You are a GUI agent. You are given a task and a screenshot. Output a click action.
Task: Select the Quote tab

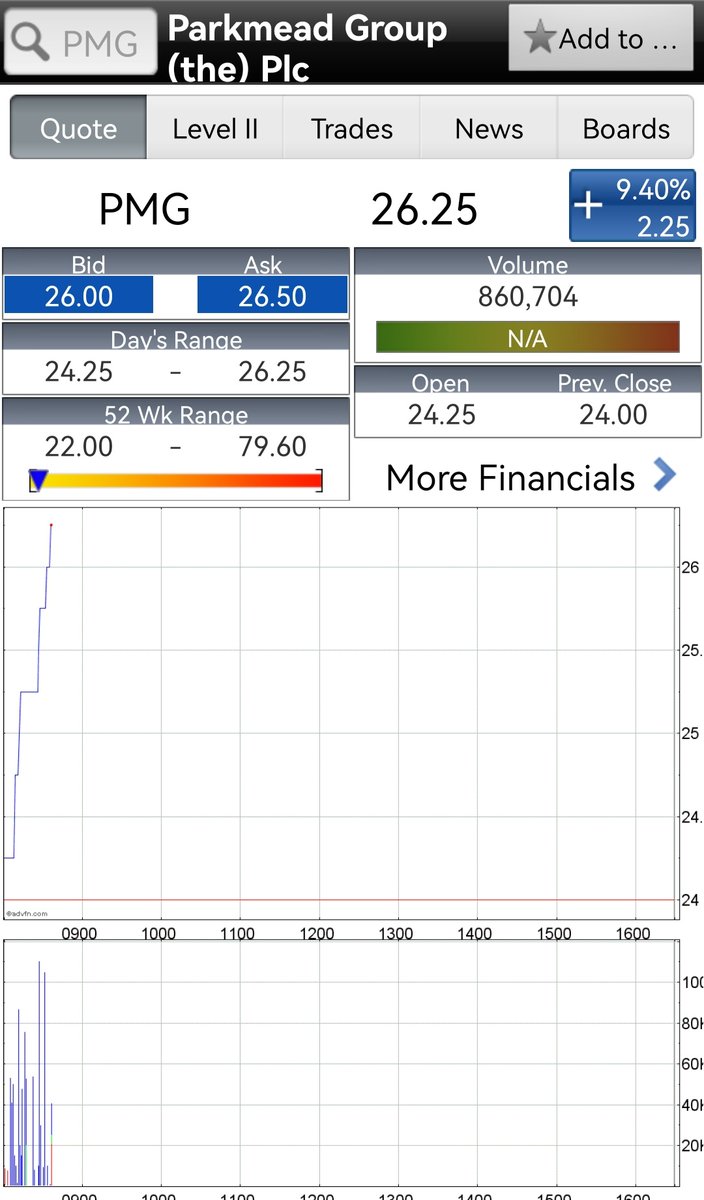[x=79, y=128]
